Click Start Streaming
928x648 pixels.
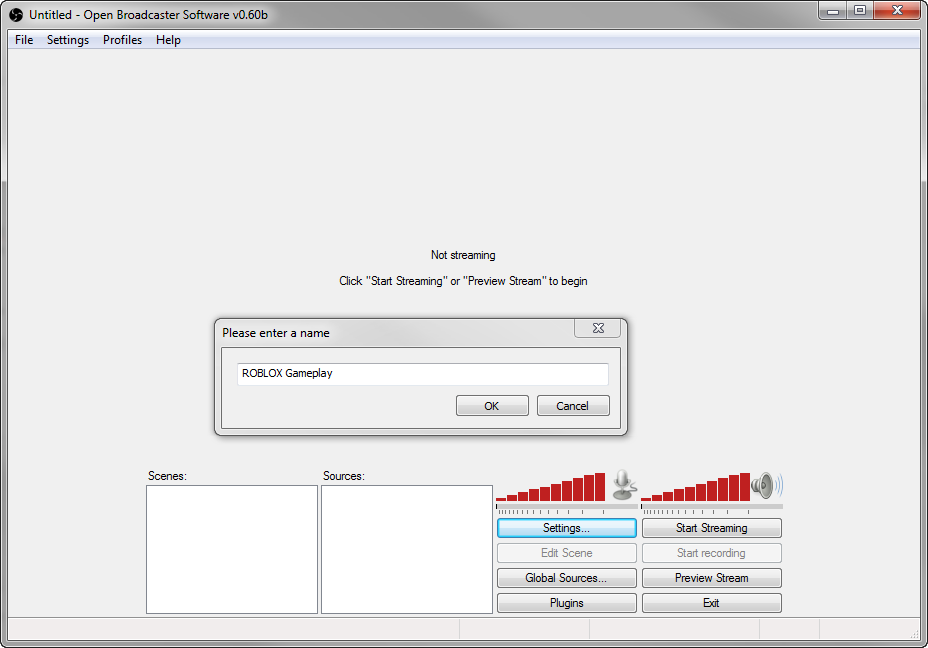pyautogui.click(x=711, y=528)
